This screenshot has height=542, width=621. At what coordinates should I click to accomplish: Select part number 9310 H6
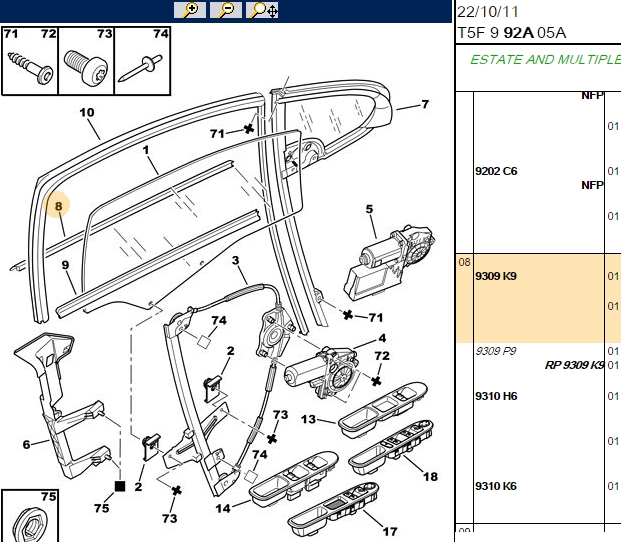(496, 396)
